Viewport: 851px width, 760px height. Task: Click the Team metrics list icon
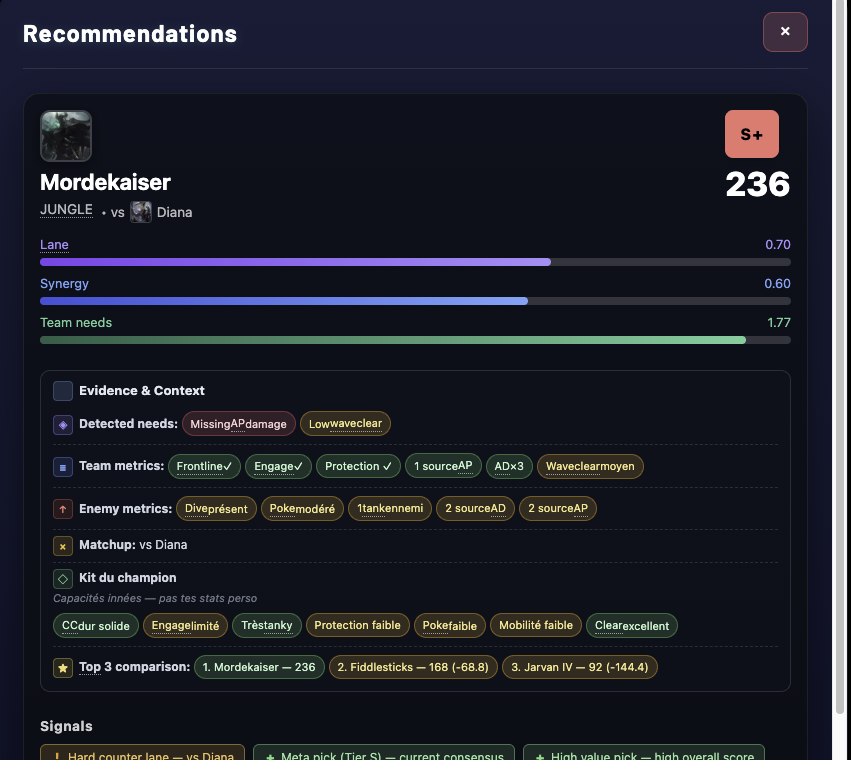62,466
